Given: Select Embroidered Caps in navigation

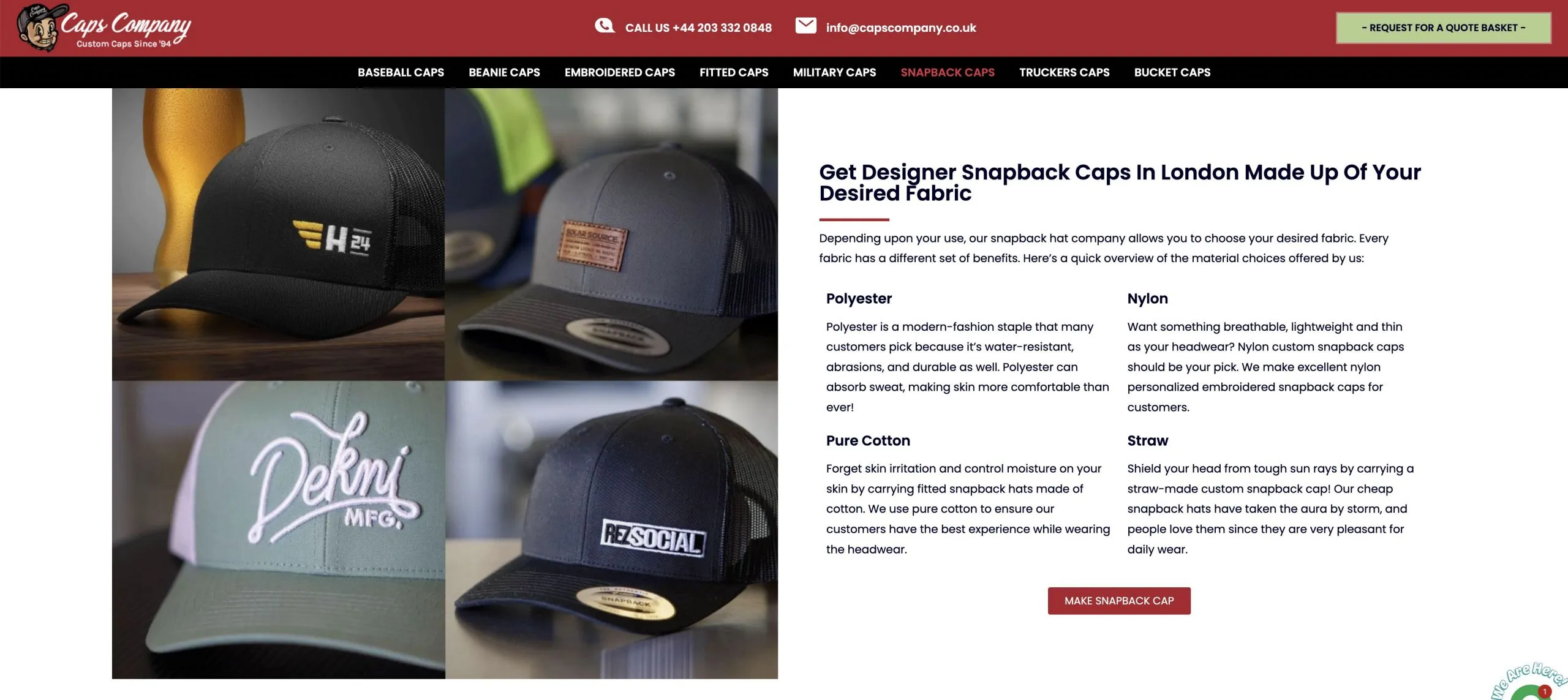Looking at the screenshot, I should pos(620,72).
